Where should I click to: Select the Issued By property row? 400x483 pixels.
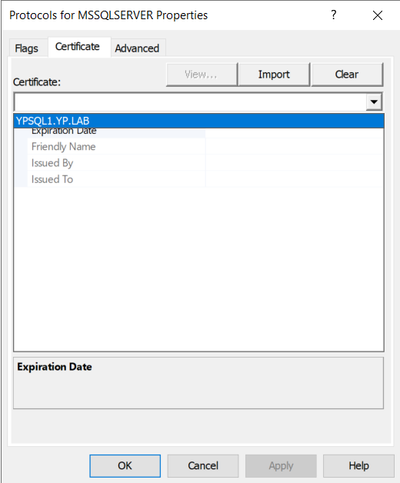click(199, 163)
